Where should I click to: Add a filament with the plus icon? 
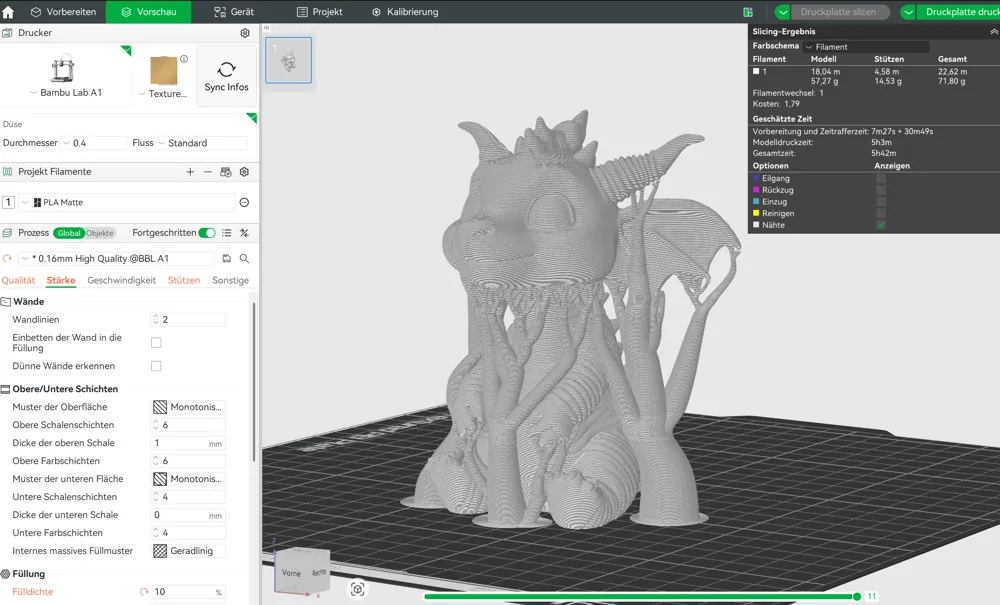coord(190,171)
